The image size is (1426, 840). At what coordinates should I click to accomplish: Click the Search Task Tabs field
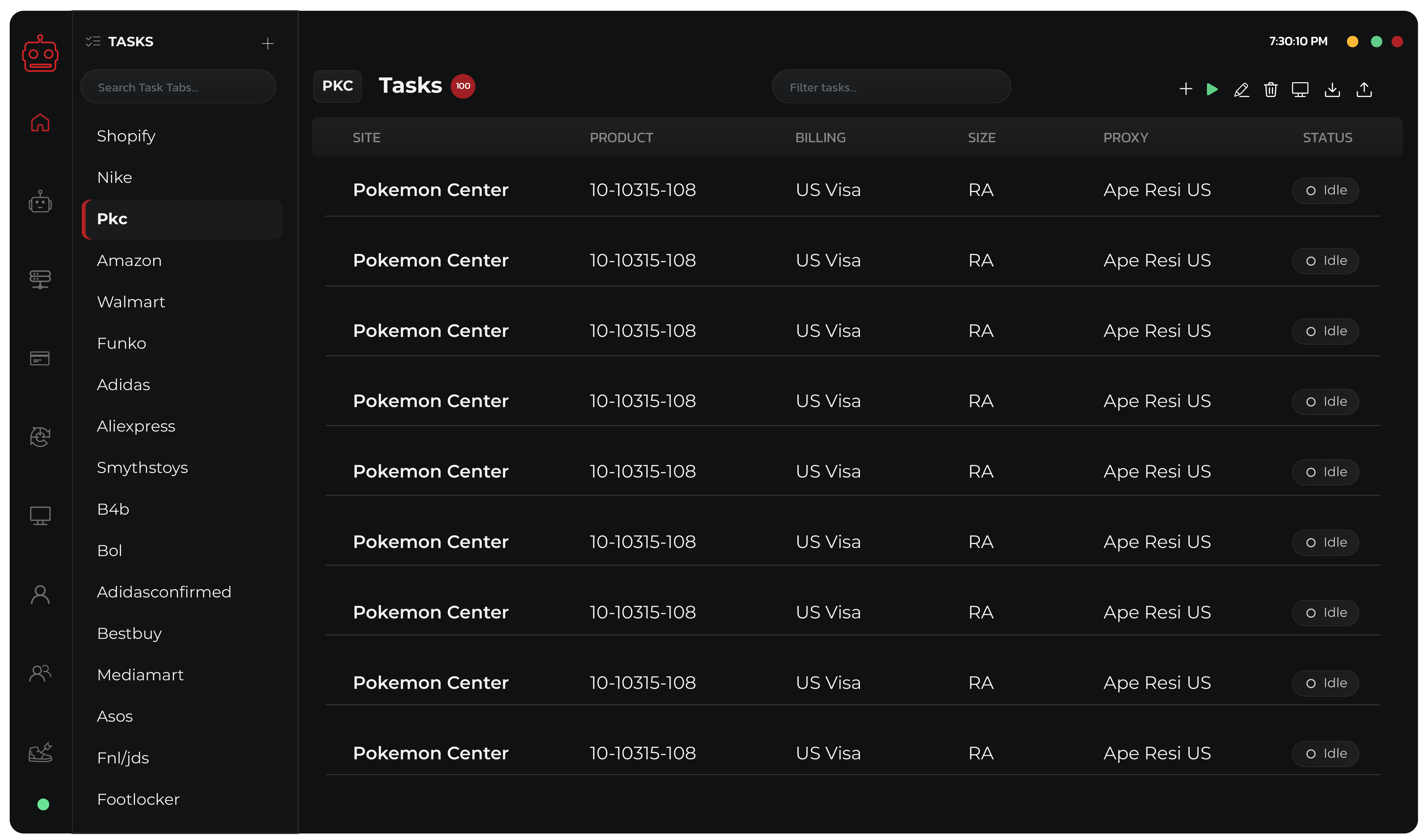point(178,87)
